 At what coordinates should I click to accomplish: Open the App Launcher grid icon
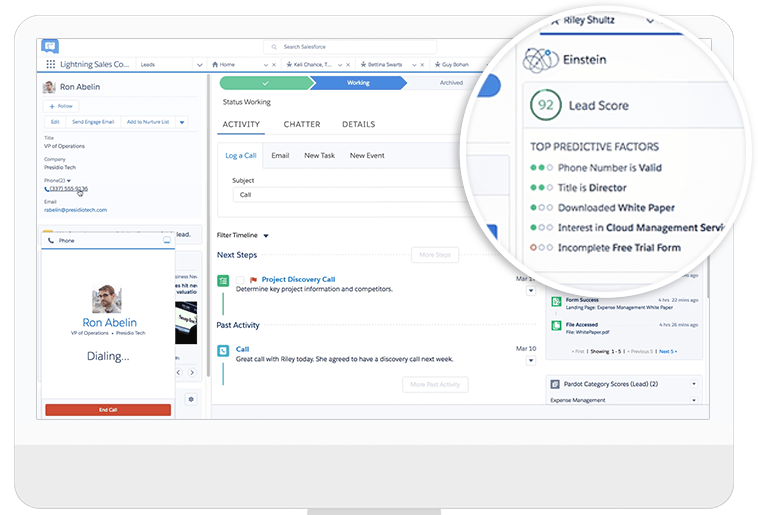click(50, 64)
